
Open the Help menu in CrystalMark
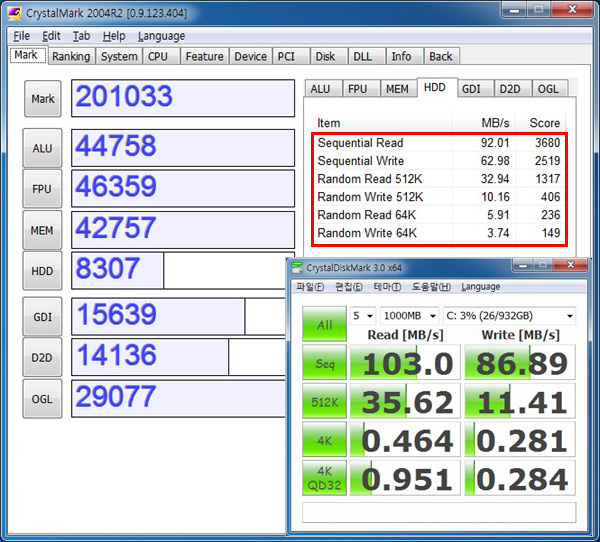(114, 36)
